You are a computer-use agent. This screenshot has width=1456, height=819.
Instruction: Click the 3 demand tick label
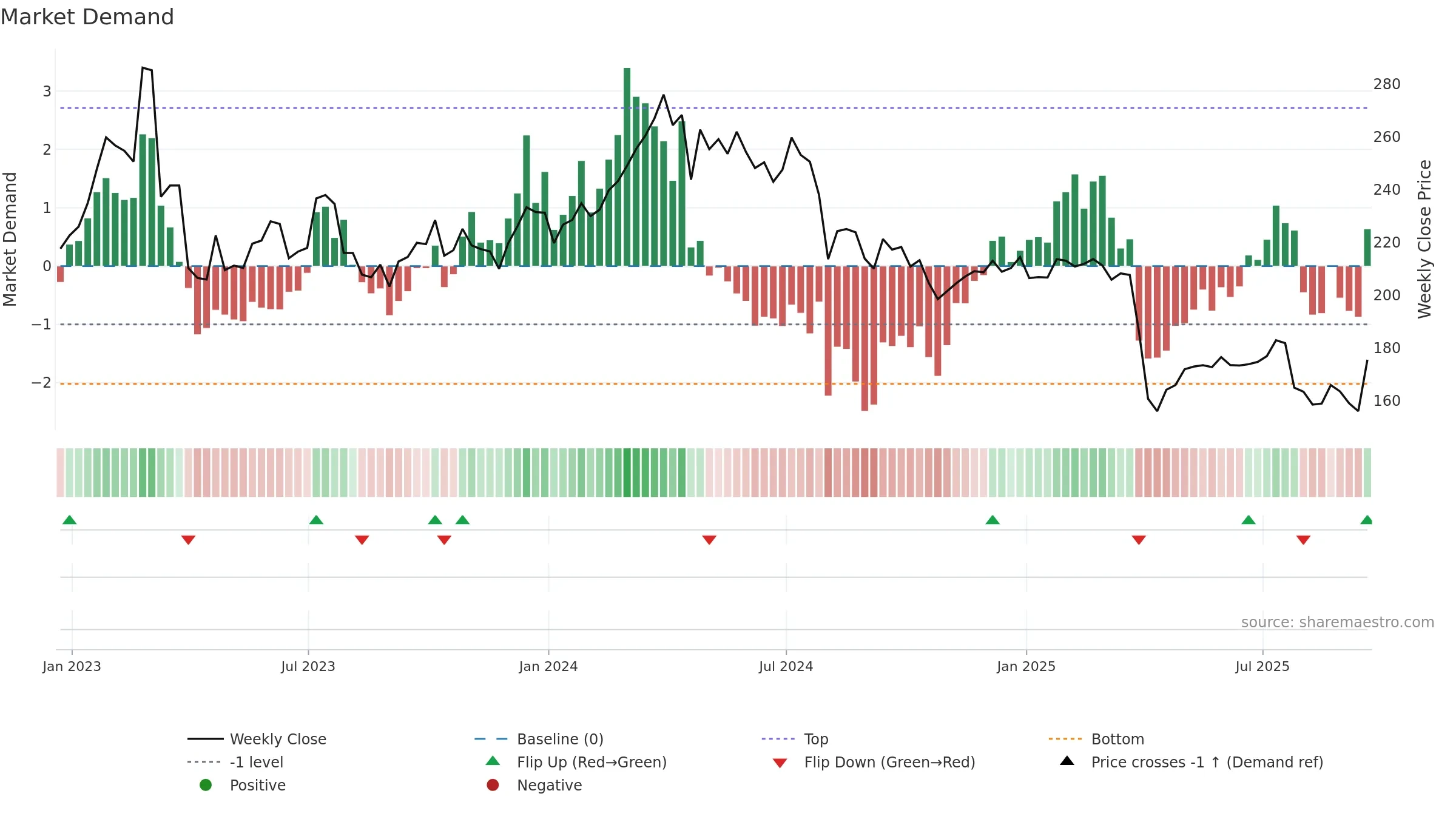pos(47,92)
